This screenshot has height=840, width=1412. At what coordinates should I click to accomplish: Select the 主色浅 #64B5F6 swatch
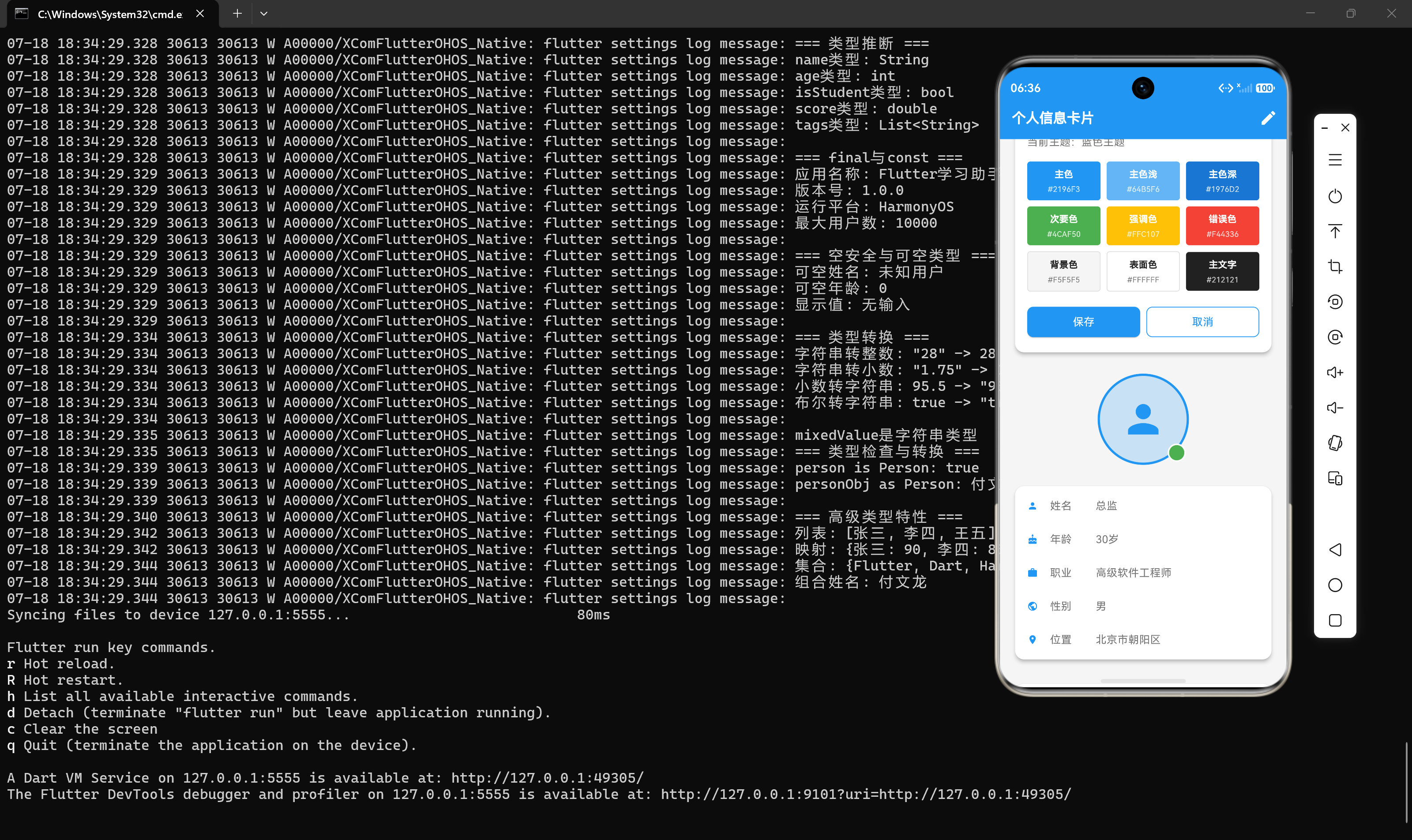pos(1142,181)
